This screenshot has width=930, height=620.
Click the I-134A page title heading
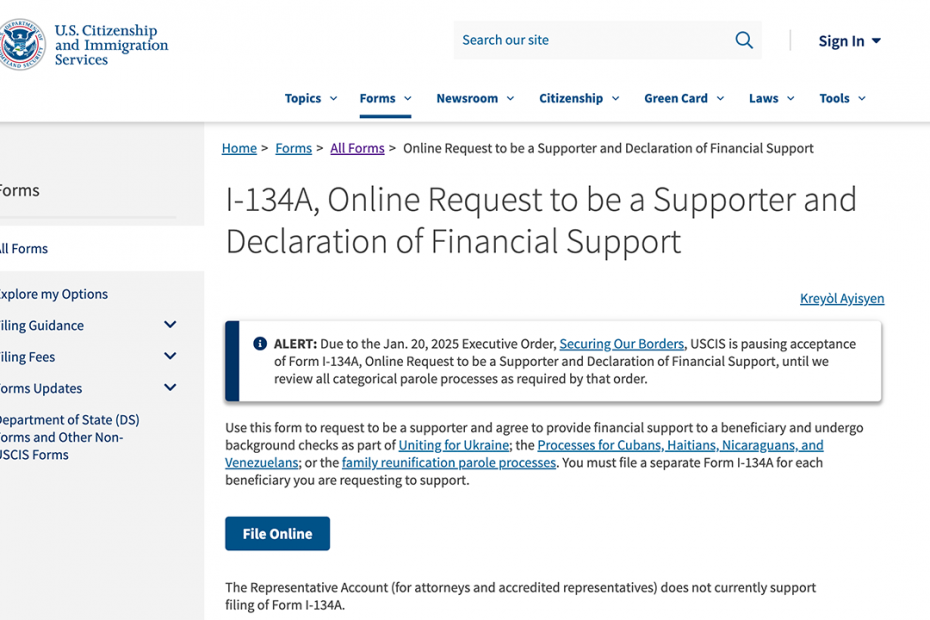pyautogui.click(x=541, y=220)
